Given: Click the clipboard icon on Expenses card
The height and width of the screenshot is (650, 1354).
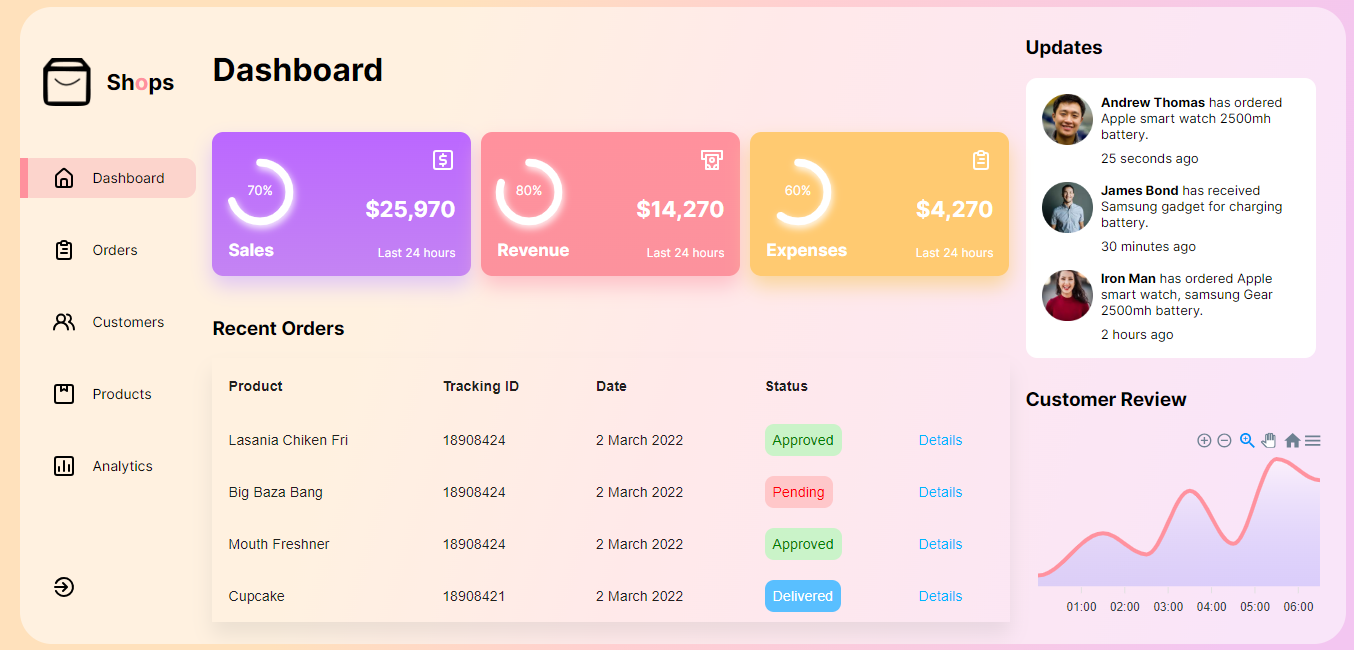Looking at the screenshot, I should [981, 160].
